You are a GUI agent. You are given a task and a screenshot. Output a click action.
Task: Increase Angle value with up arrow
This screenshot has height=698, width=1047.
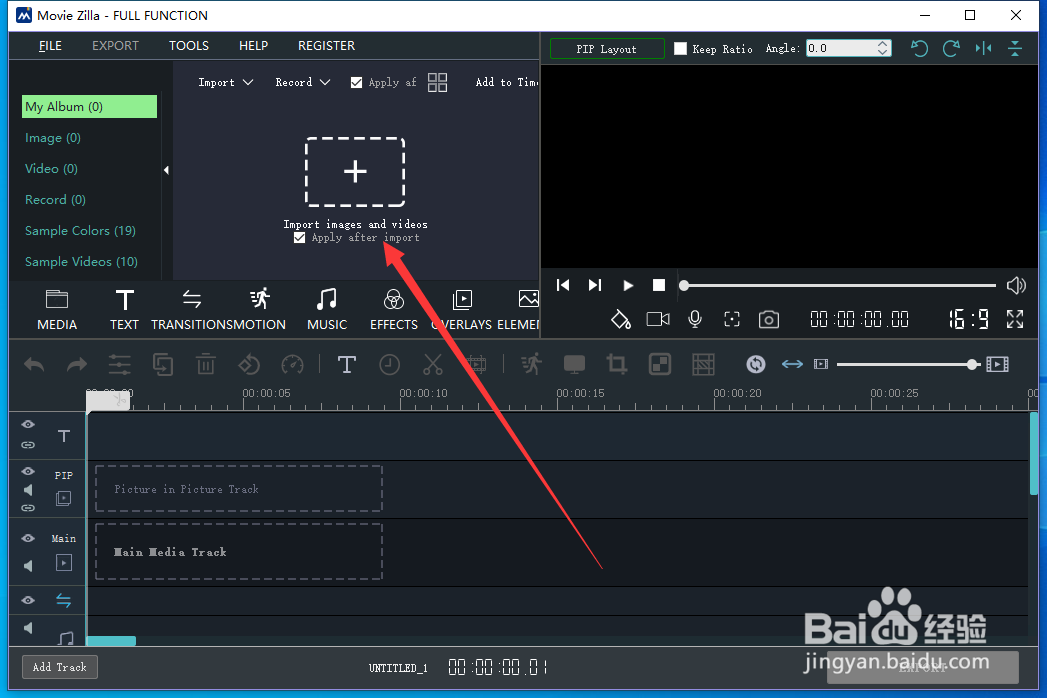(x=883, y=44)
